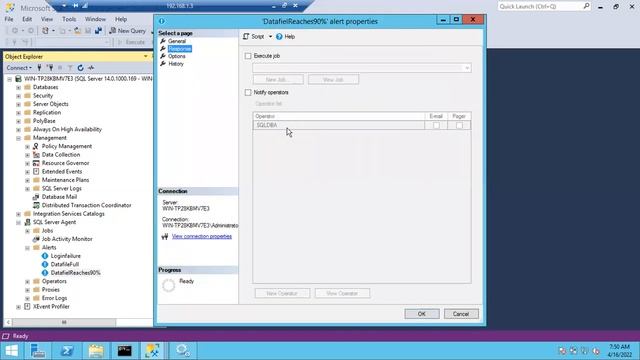This screenshot has width=640, height=360.
Task: Switch to the History page
Action: click(x=176, y=64)
